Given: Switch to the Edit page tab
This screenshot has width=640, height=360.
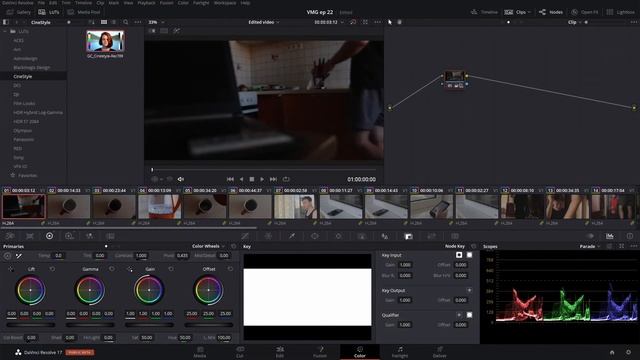Looking at the screenshot, I should [280, 352].
